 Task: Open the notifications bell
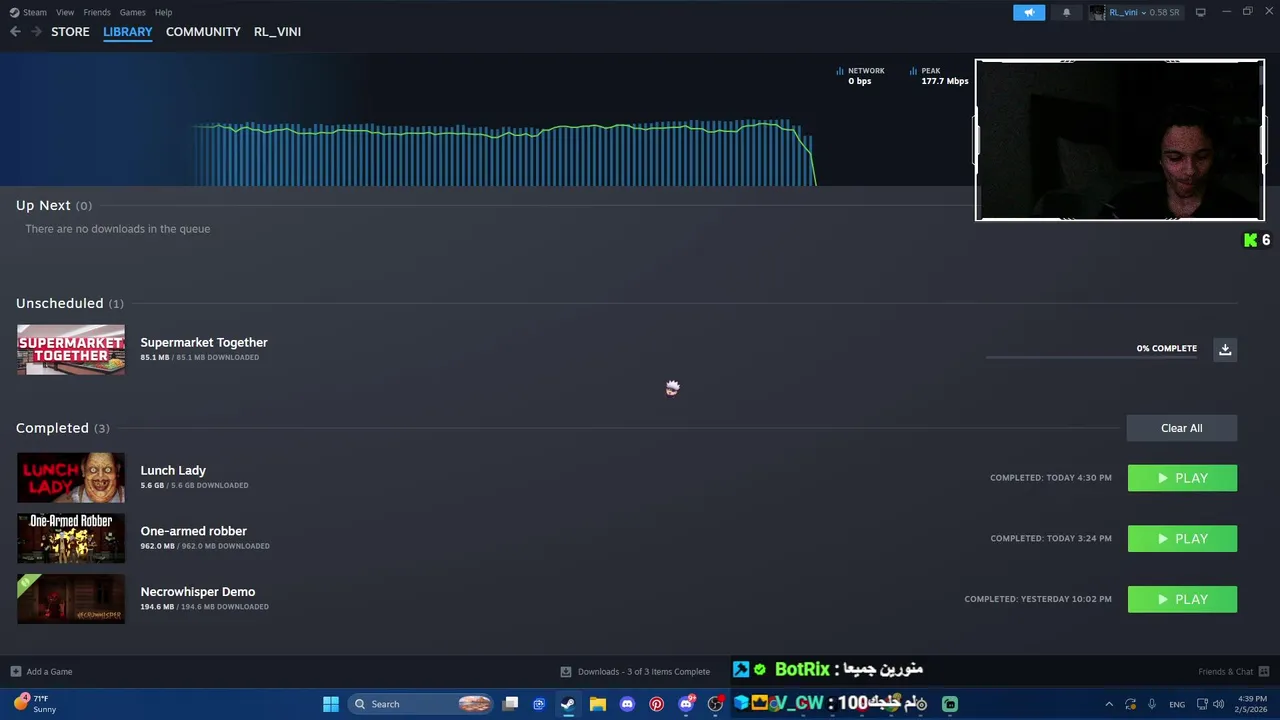[1066, 12]
